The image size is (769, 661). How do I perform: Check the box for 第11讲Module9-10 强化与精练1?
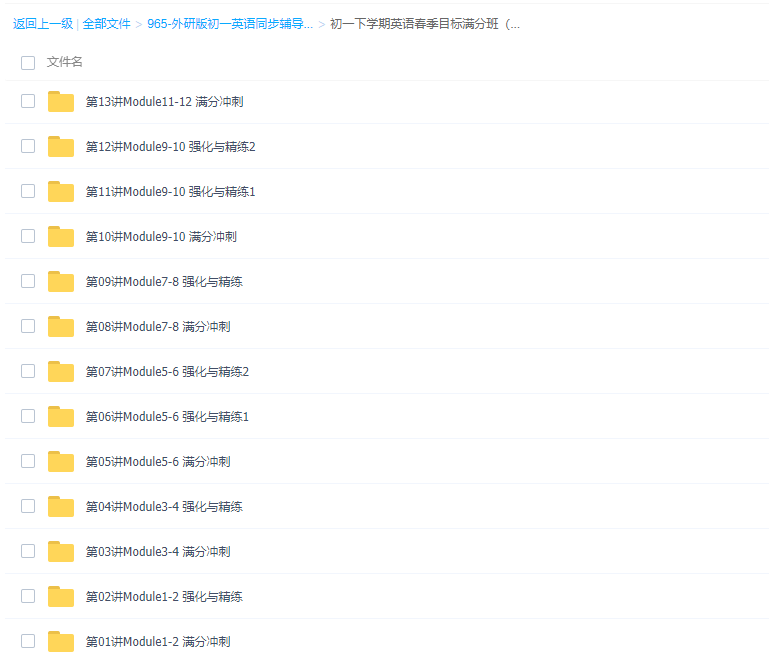click(28, 191)
